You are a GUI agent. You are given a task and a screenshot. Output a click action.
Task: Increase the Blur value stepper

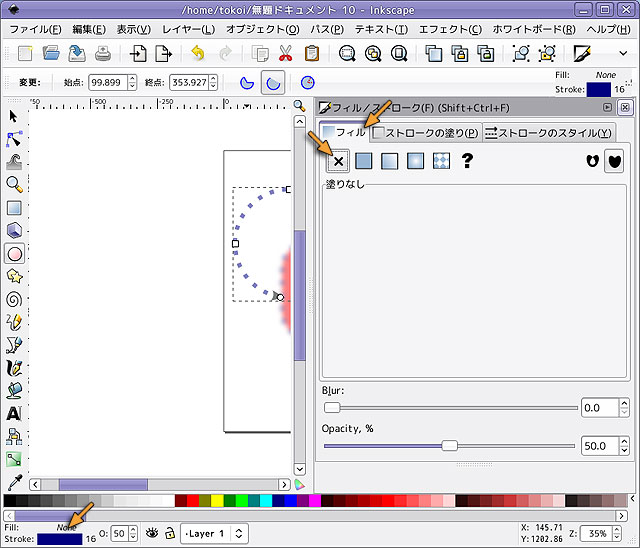tap(624, 403)
